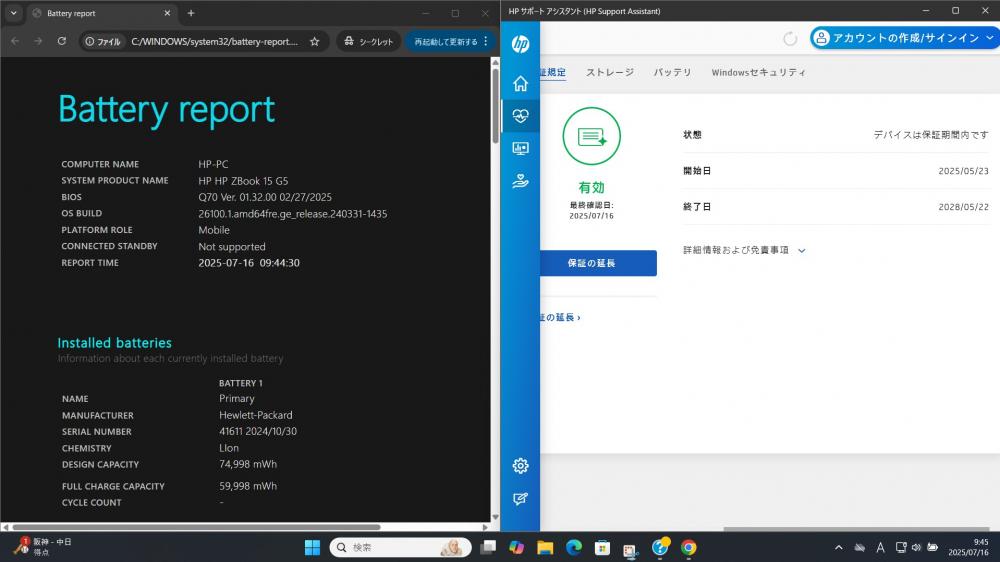The image size is (1000, 562).
Task: Open a new Chrome tab with the plus button
Action: point(191,13)
